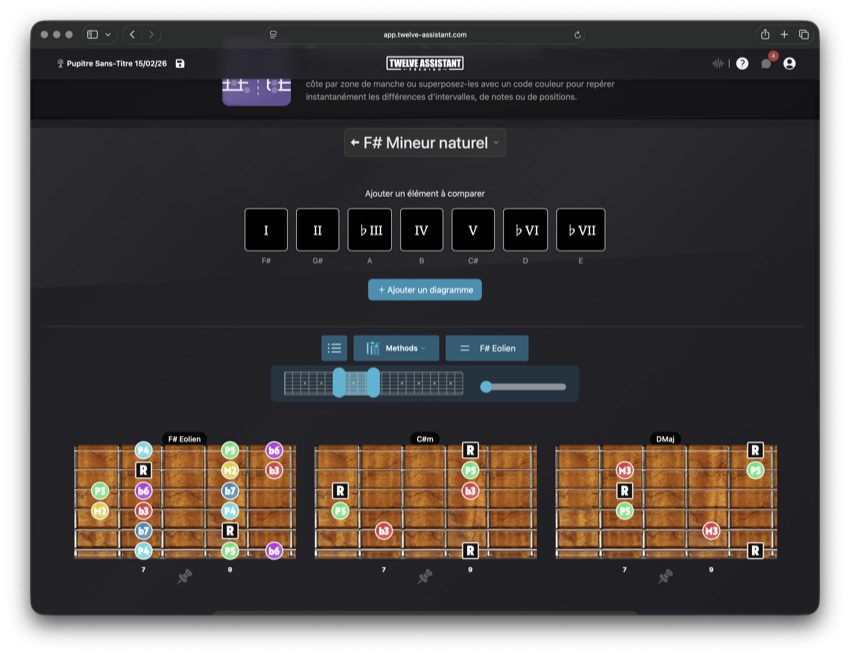Toggle the pin under C#m fretboard
850x655 pixels.
[x=425, y=576]
